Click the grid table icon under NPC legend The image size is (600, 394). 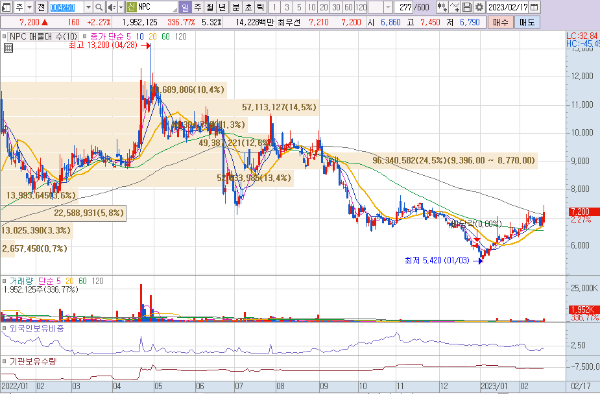click(x=8, y=48)
